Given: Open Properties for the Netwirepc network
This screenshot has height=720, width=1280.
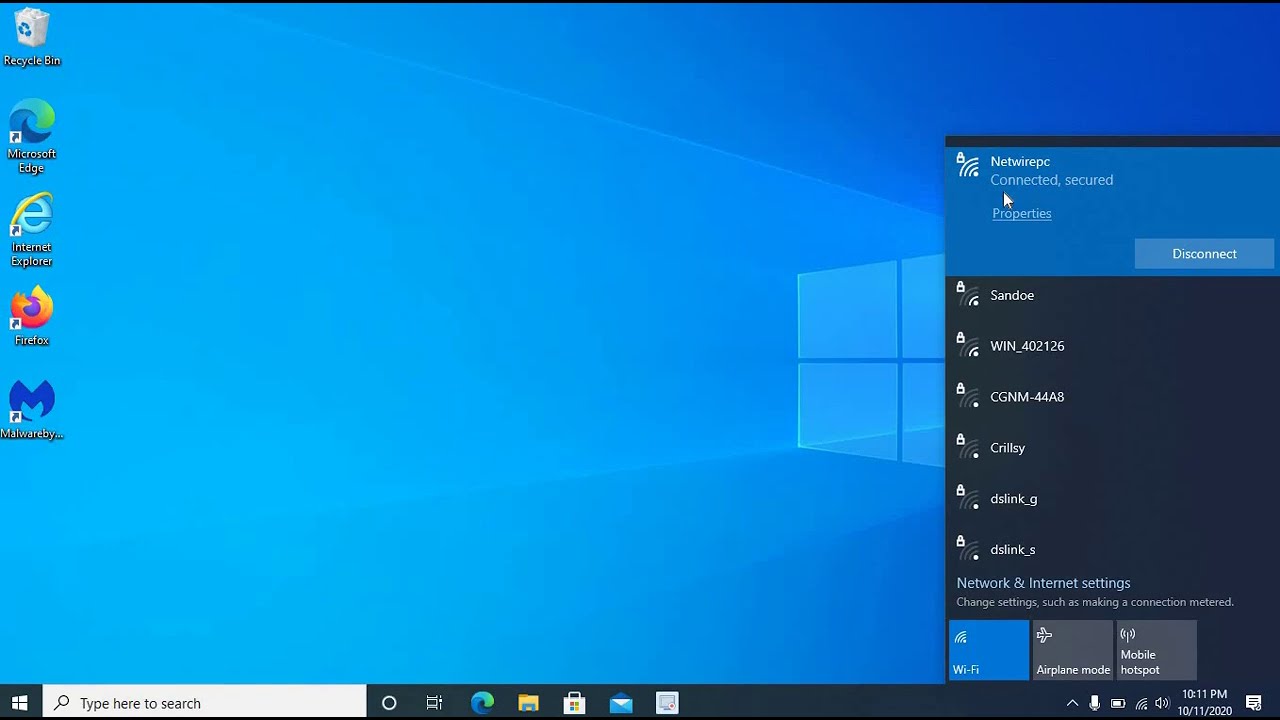Looking at the screenshot, I should 1022,213.
